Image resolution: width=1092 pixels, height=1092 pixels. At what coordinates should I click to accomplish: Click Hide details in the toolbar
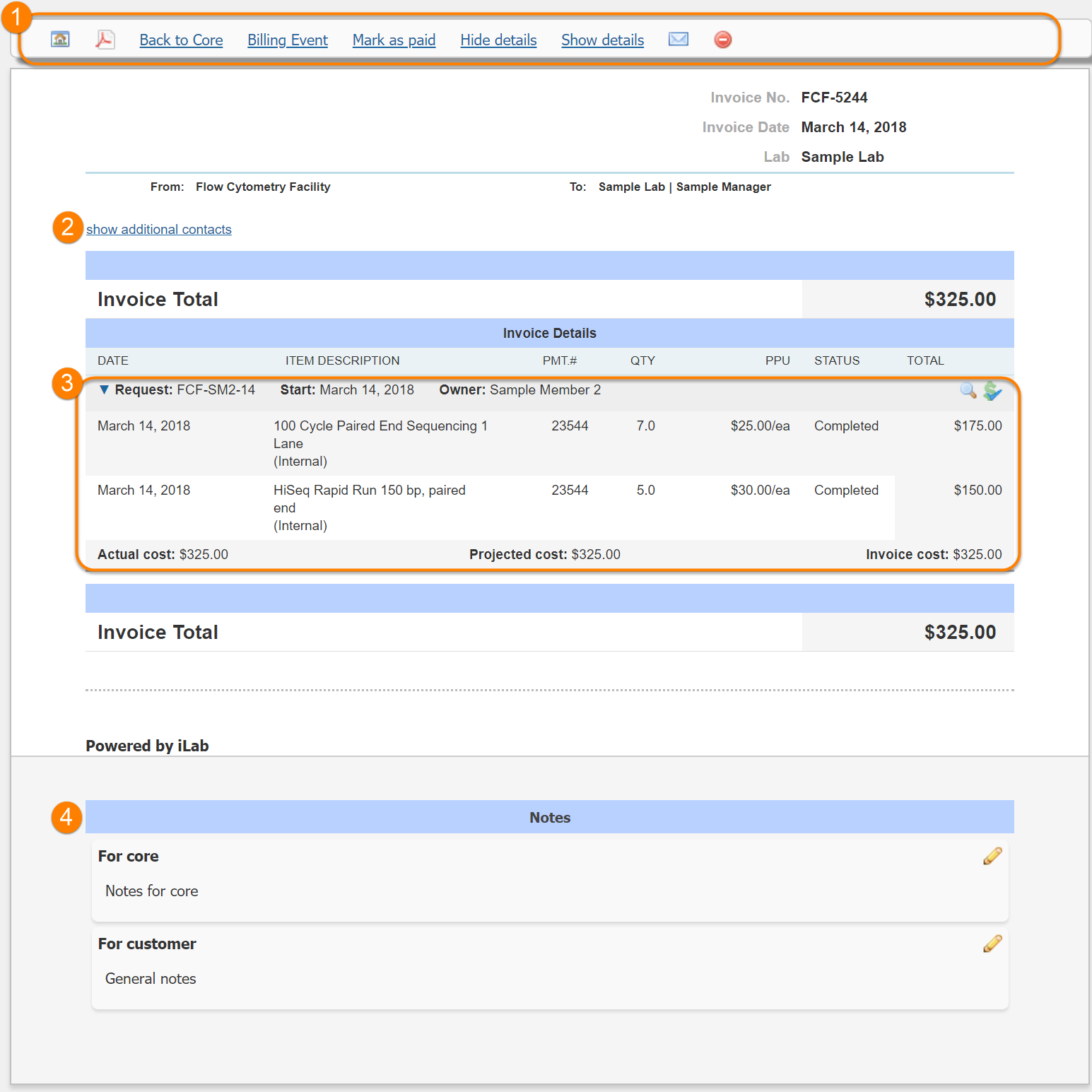click(498, 40)
